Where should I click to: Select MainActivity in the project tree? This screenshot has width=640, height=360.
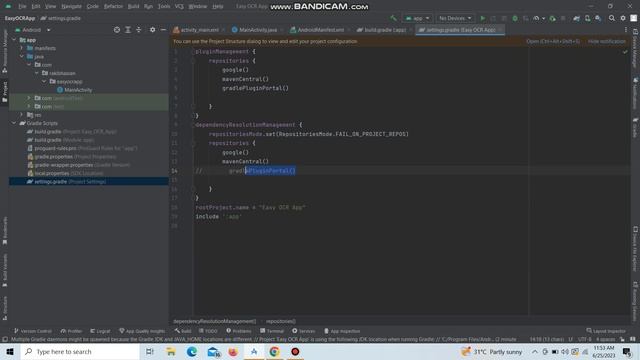(78, 90)
